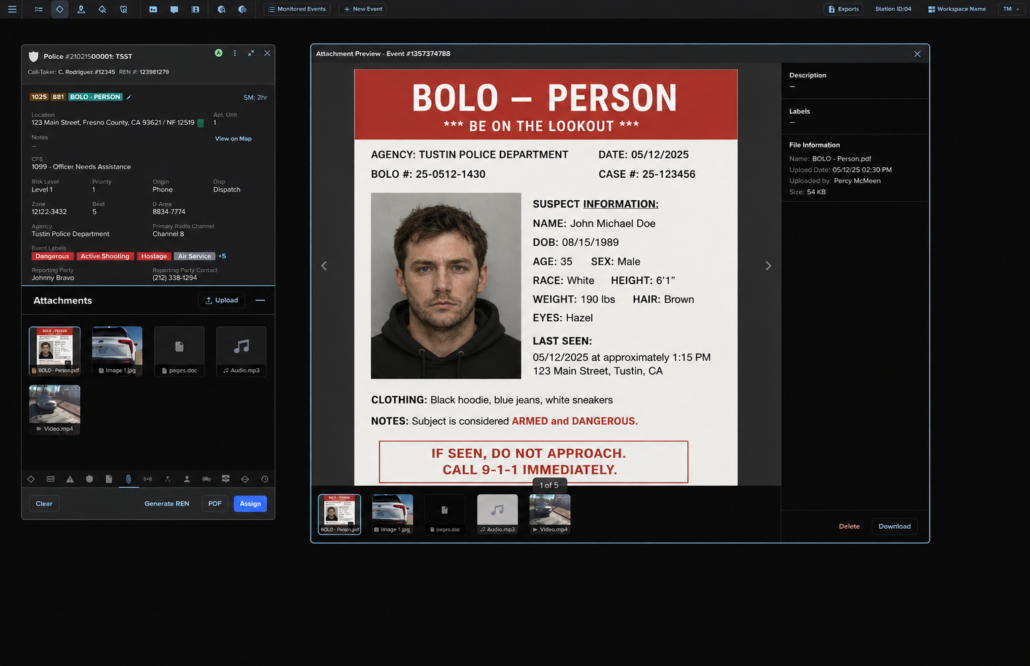Click the 1025 code tag
This screenshot has height=666, width=1030.
tap(39, 97)
